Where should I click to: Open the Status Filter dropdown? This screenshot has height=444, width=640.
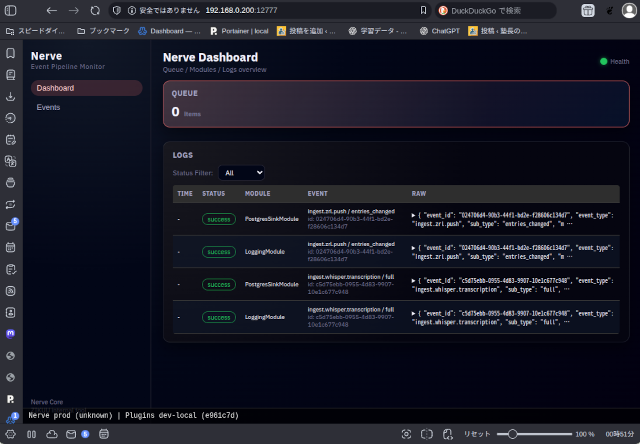pos(242,173)
